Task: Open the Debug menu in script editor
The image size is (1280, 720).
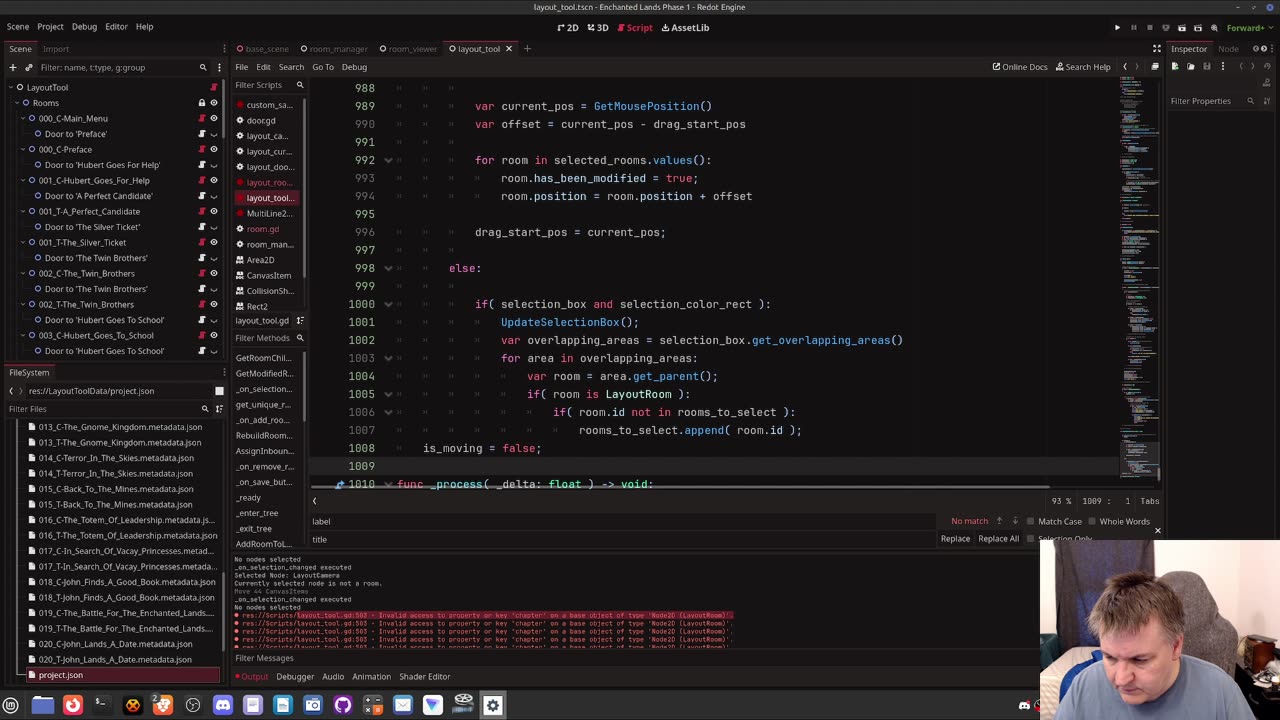Action: click(x=354, y=67)
